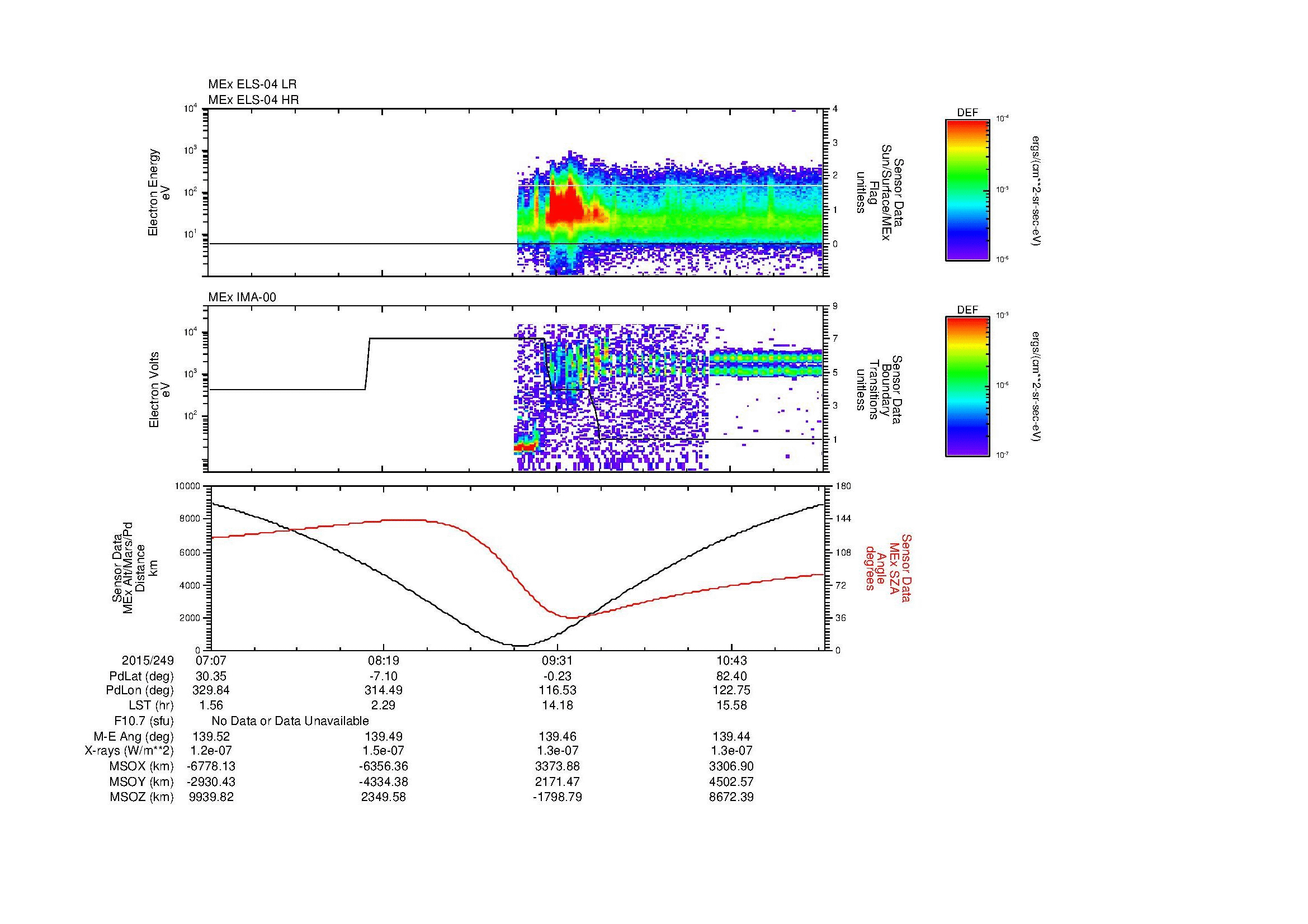
Task: Click the MSOY value '4502.57'
Action: point(731,781)
